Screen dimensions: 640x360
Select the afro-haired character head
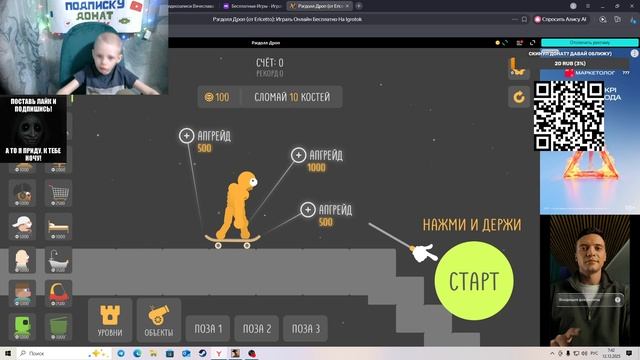(22, 193)
